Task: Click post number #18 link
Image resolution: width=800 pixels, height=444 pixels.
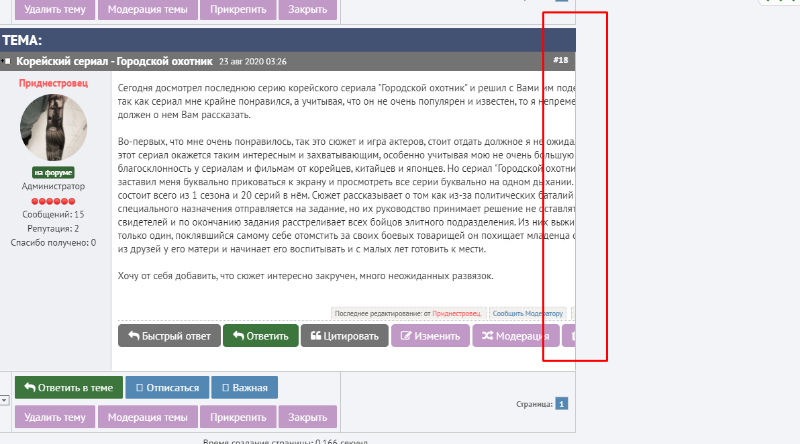Action: 560,61
